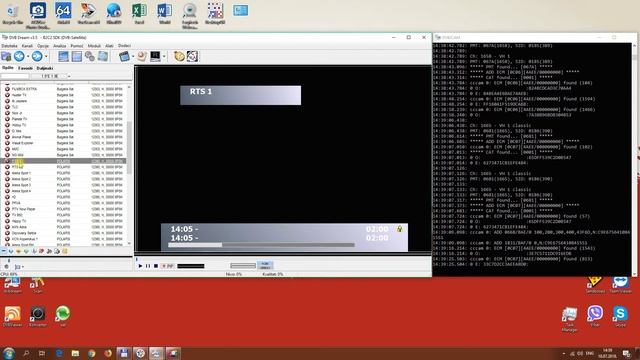Click the open folder toolbar icon

6,56
